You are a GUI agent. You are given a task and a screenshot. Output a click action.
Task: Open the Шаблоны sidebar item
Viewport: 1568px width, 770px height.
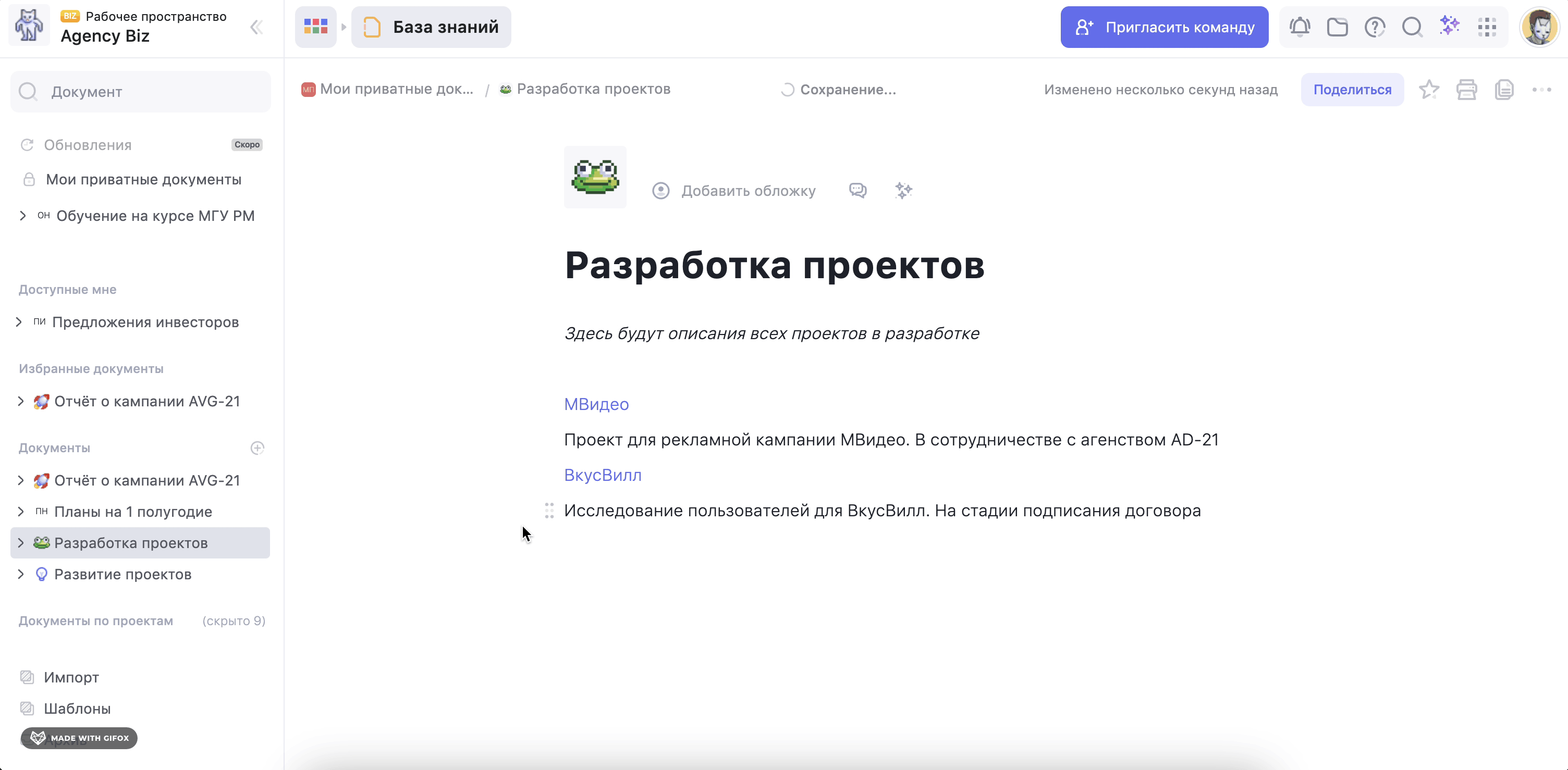pyautogui.click(x=77, y=709)
